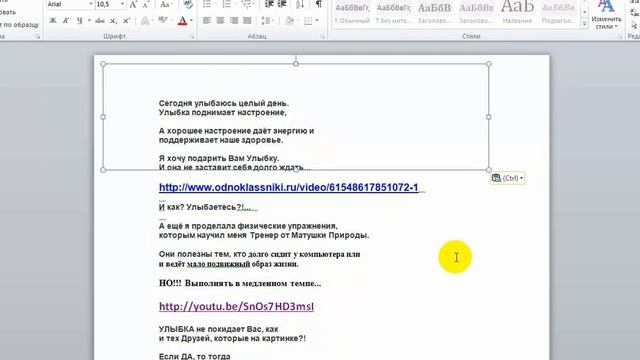Sort text with the sort button
This screenshot has width=640, height=360.
click(300, 4)
